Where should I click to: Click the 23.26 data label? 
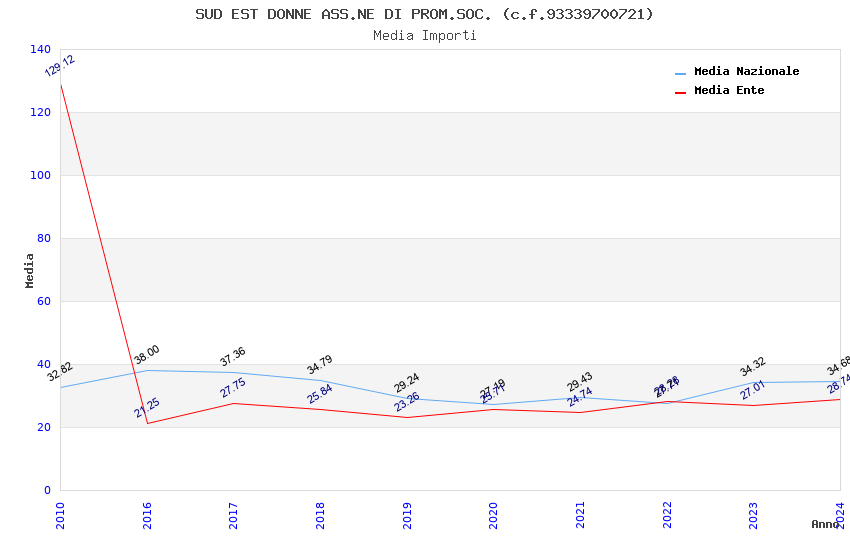(x=407, y=402)
